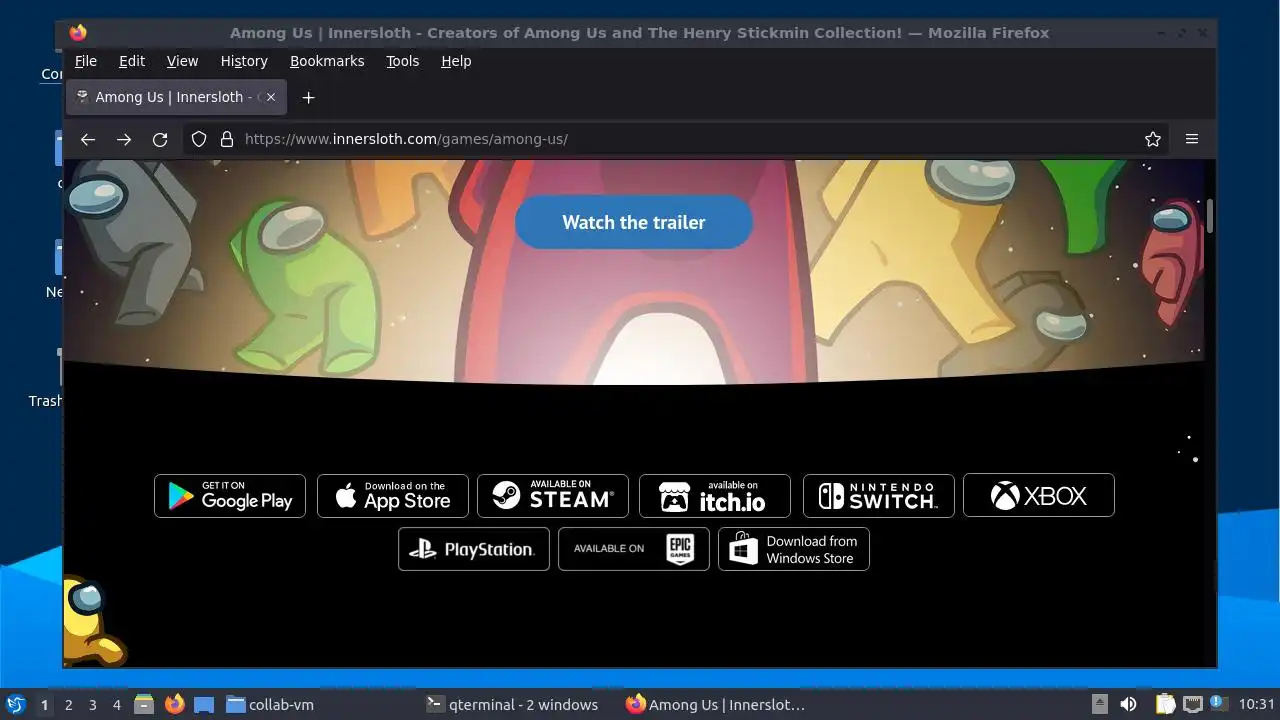Switch to virtual desktop 4
The width and height of the screenshot is (1280, 720).
click(116, 705)
